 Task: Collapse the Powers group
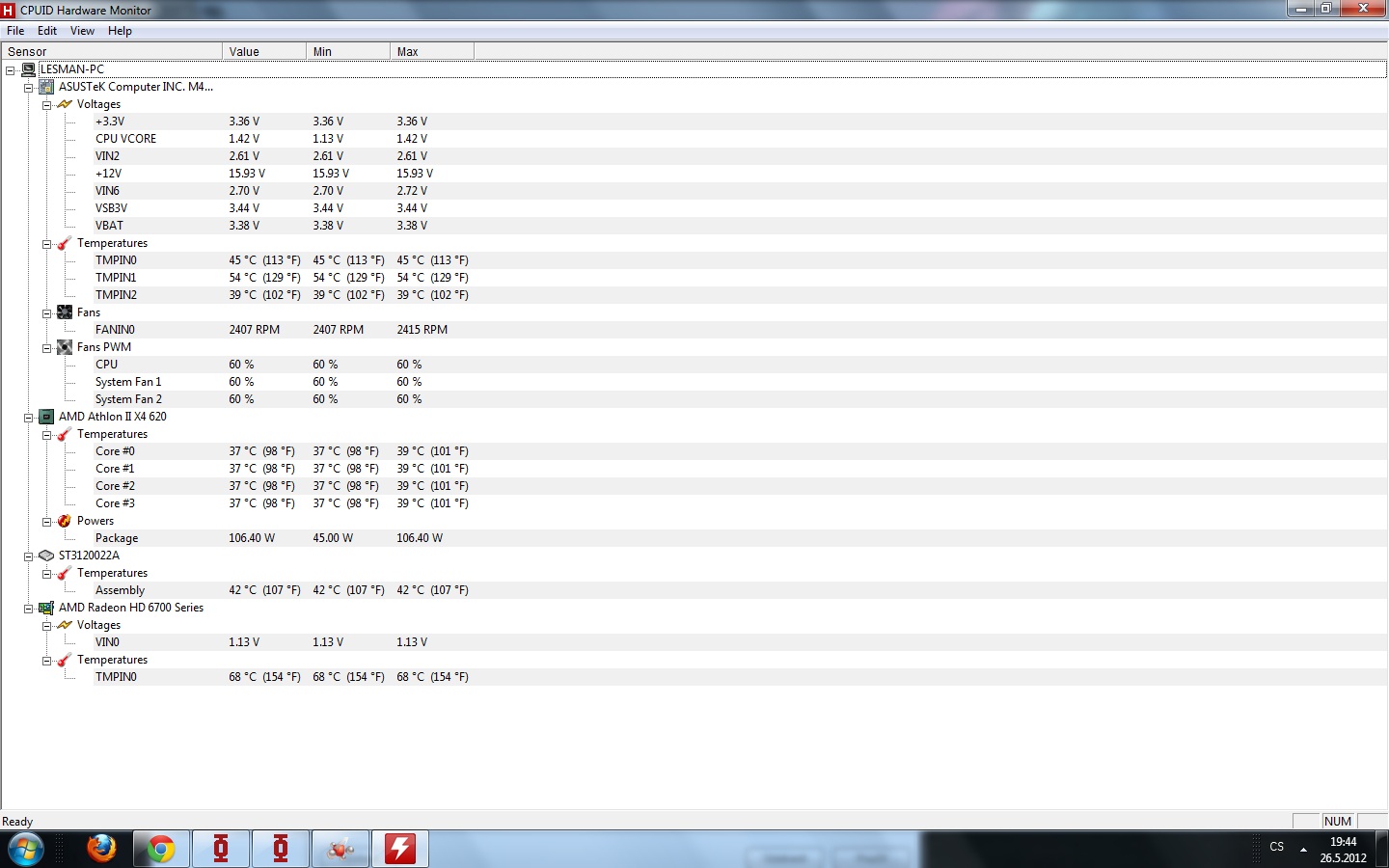pyautogui.click(x=46, y=522)
